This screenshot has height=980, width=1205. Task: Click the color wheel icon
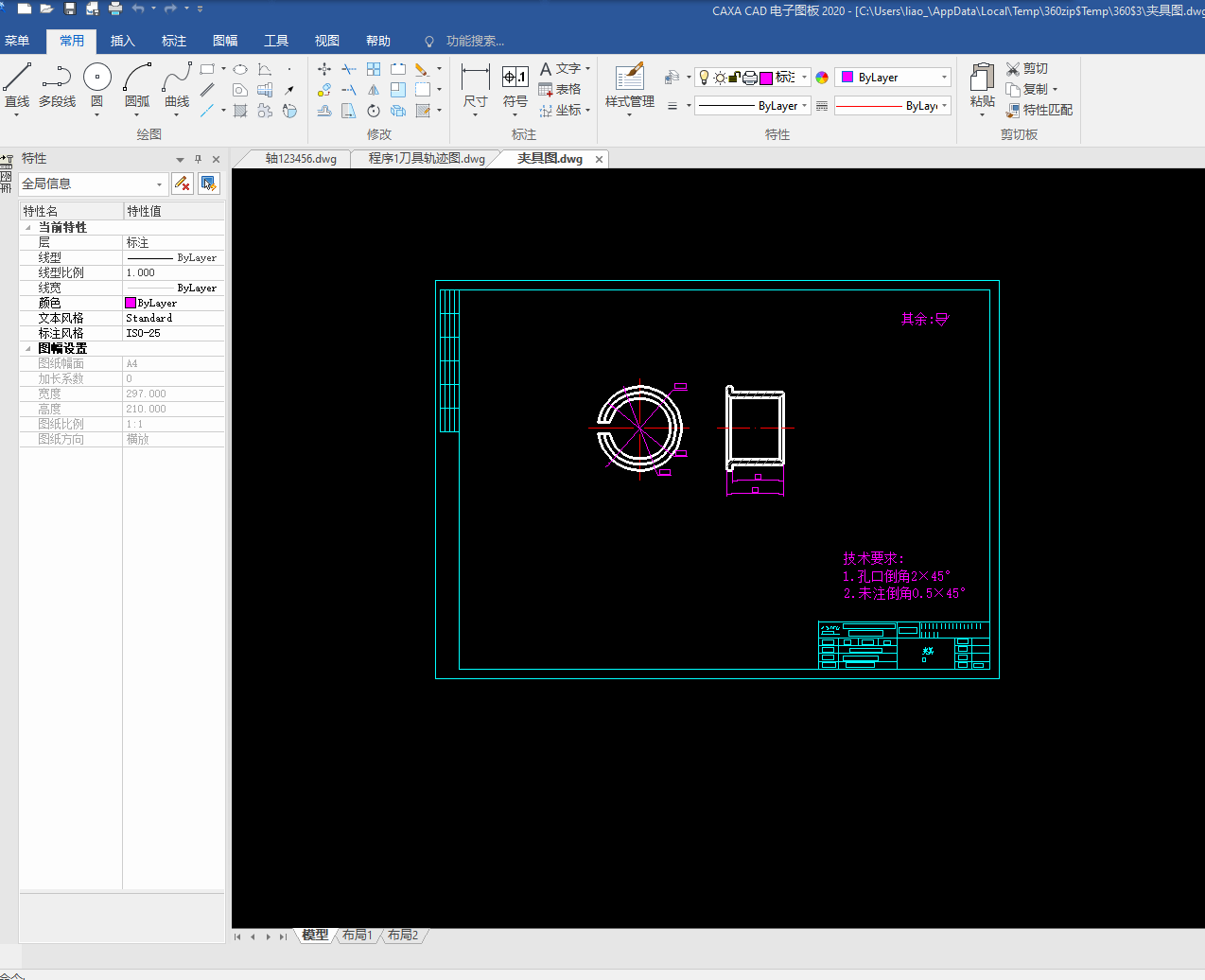(822, 78)
